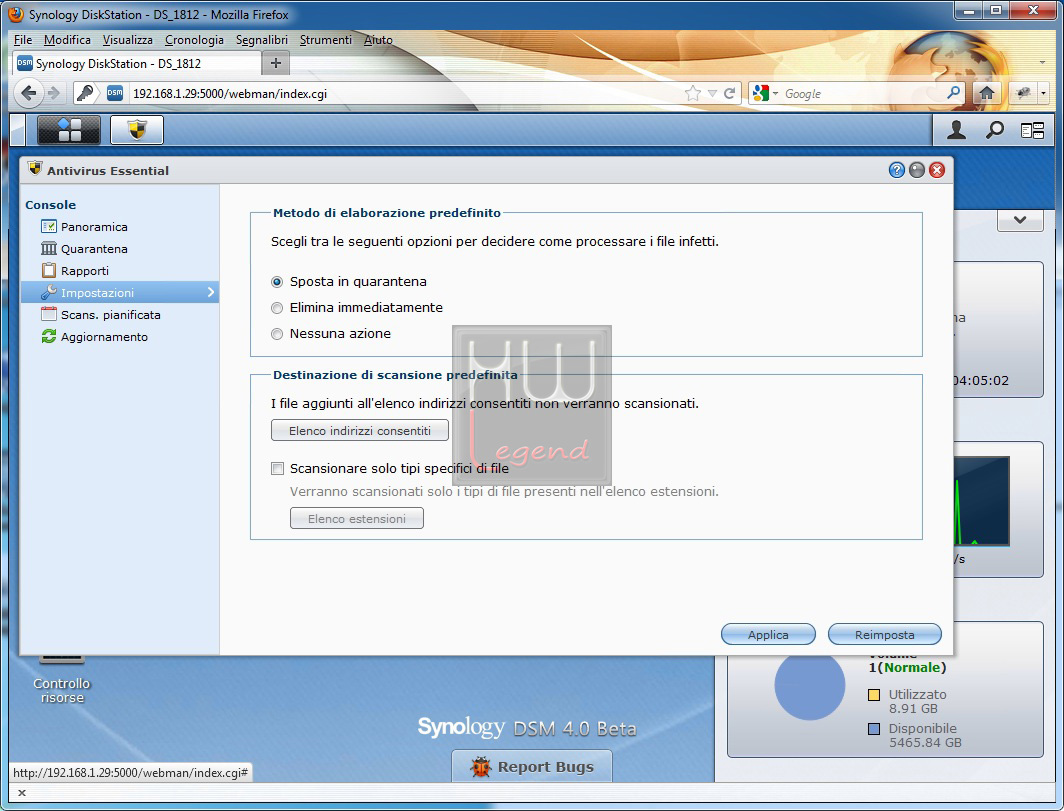Click the Utilizzato yellow legend swatch
Image resolution: width=1064 pixels, height=811 pixels.
coord(874,695)
